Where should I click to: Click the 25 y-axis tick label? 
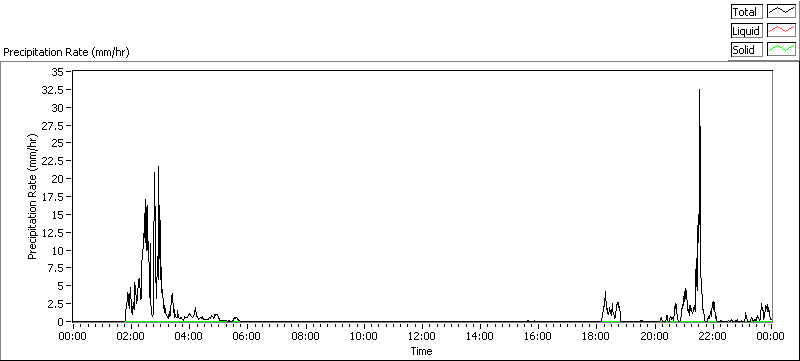pyautogui.click(x=57, y=143)
